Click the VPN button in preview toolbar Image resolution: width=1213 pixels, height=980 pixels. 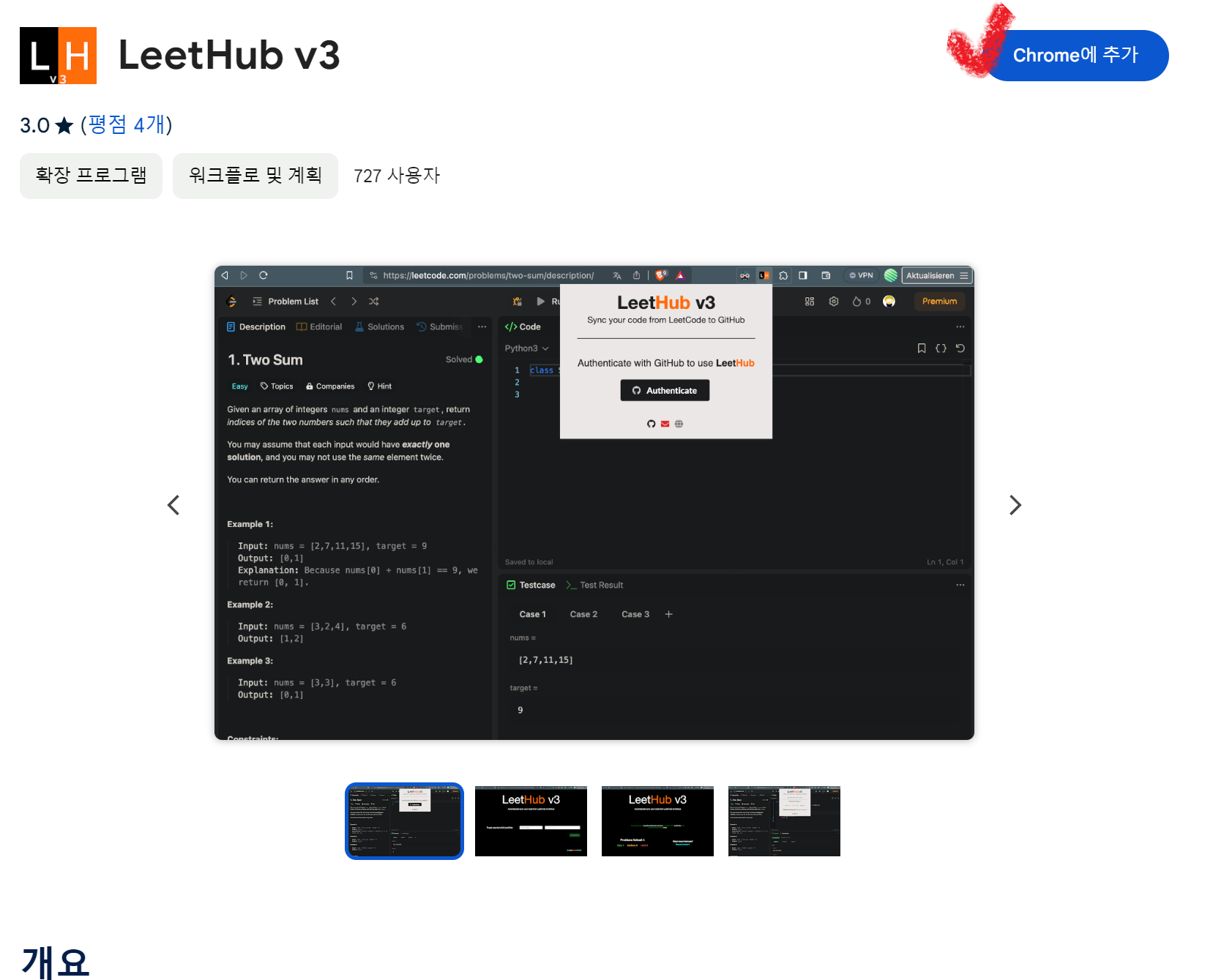(x=862, y=275)
